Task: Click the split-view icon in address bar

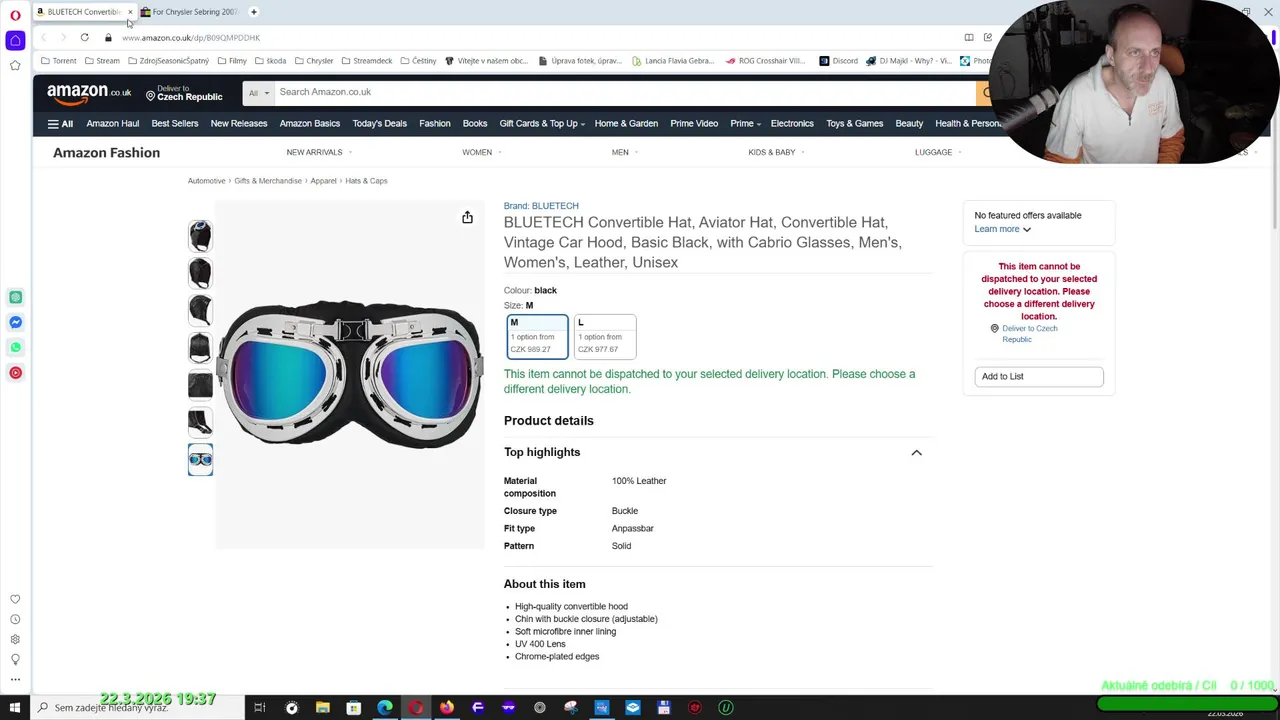Action: click(x=968, y=37)
